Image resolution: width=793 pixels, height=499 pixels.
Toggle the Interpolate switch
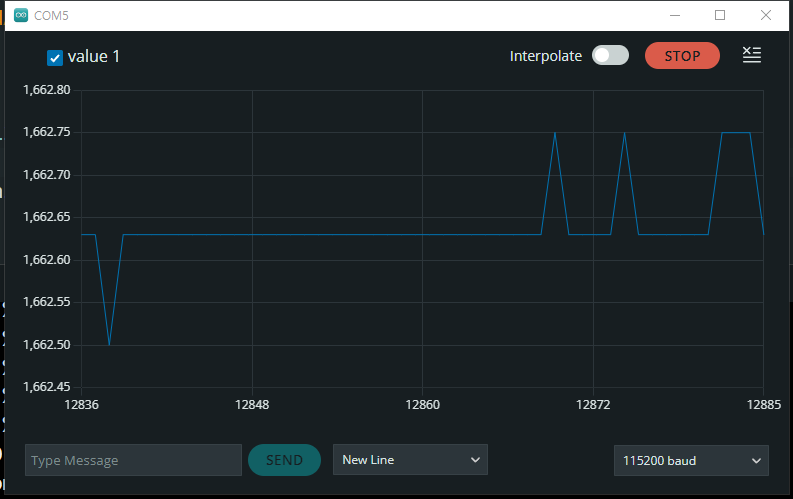610,56
